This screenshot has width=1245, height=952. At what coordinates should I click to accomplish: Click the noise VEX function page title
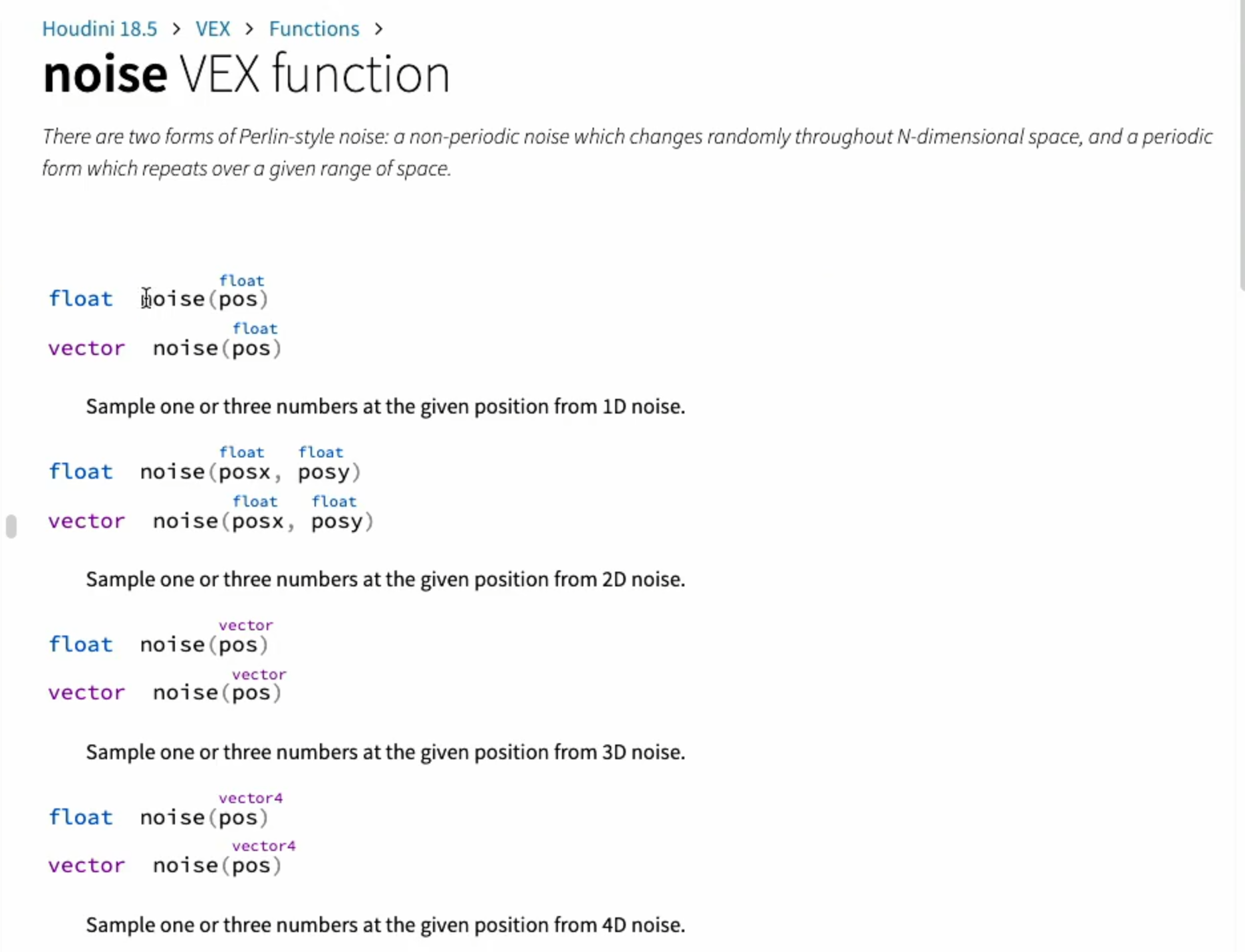[246, 73]
